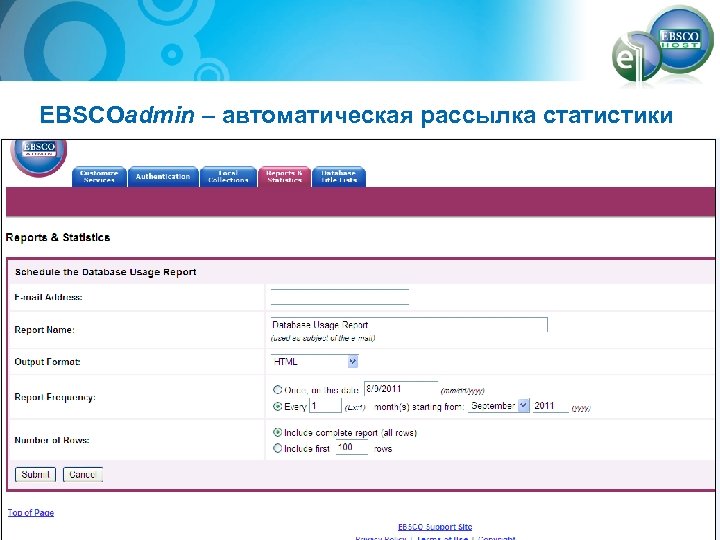Open the Customize Services tab
720x540 pixels.
[x=99, y=177]
